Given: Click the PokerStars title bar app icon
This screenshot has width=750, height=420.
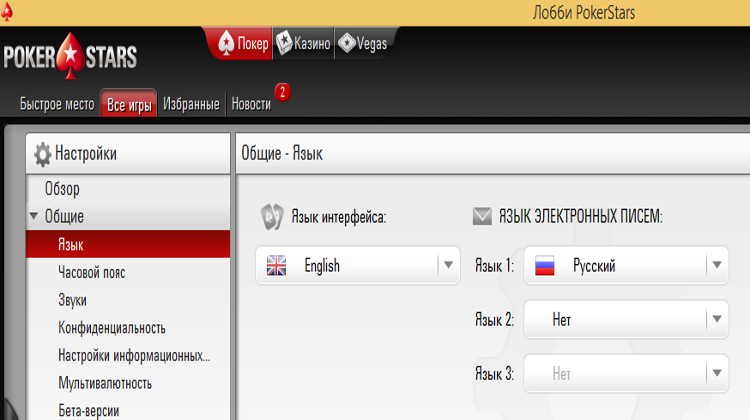Looking at the screenshot, I should tap(9, 12).
